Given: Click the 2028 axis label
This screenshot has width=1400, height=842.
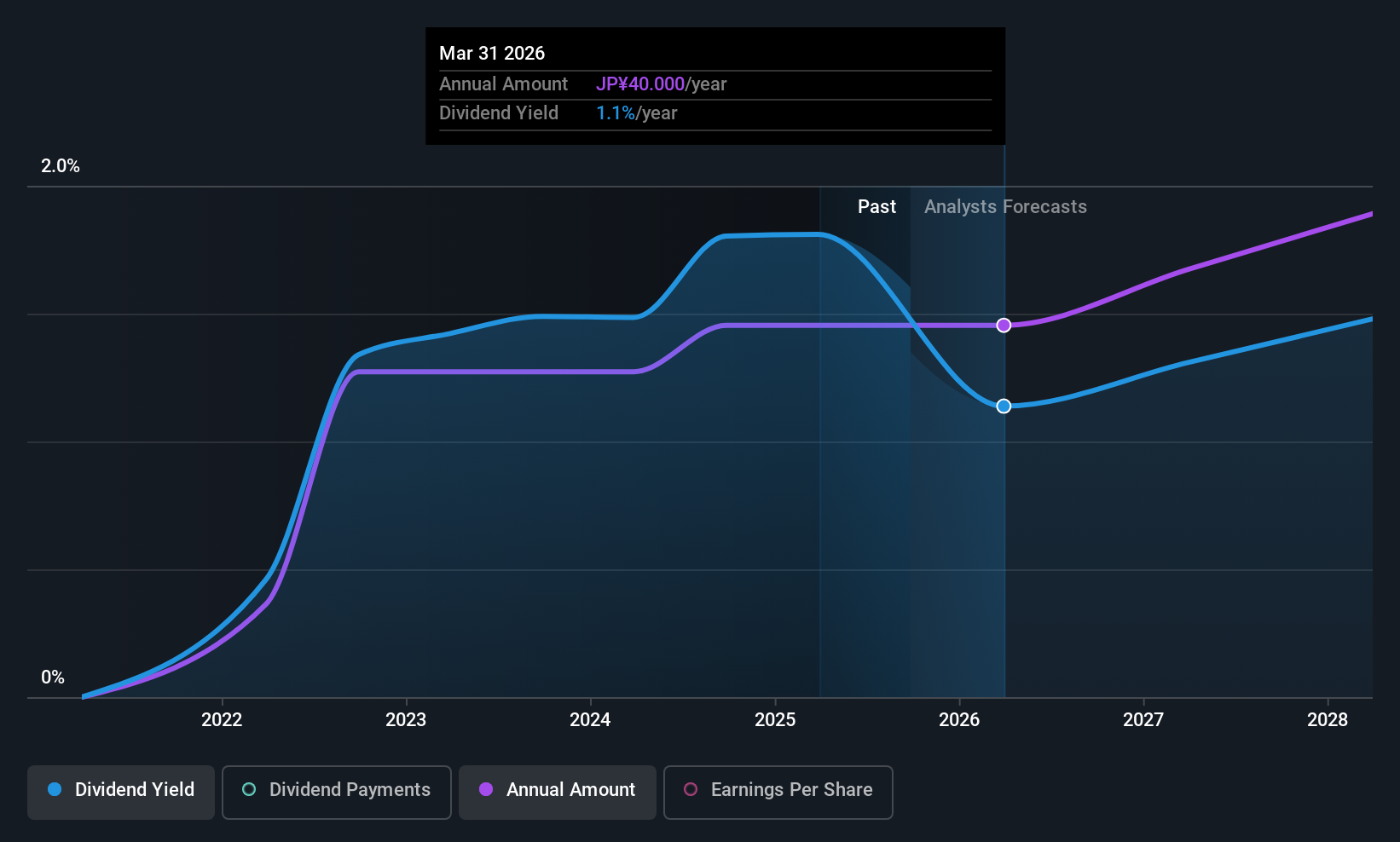Looking at the screenshot, I should 1328,719.
